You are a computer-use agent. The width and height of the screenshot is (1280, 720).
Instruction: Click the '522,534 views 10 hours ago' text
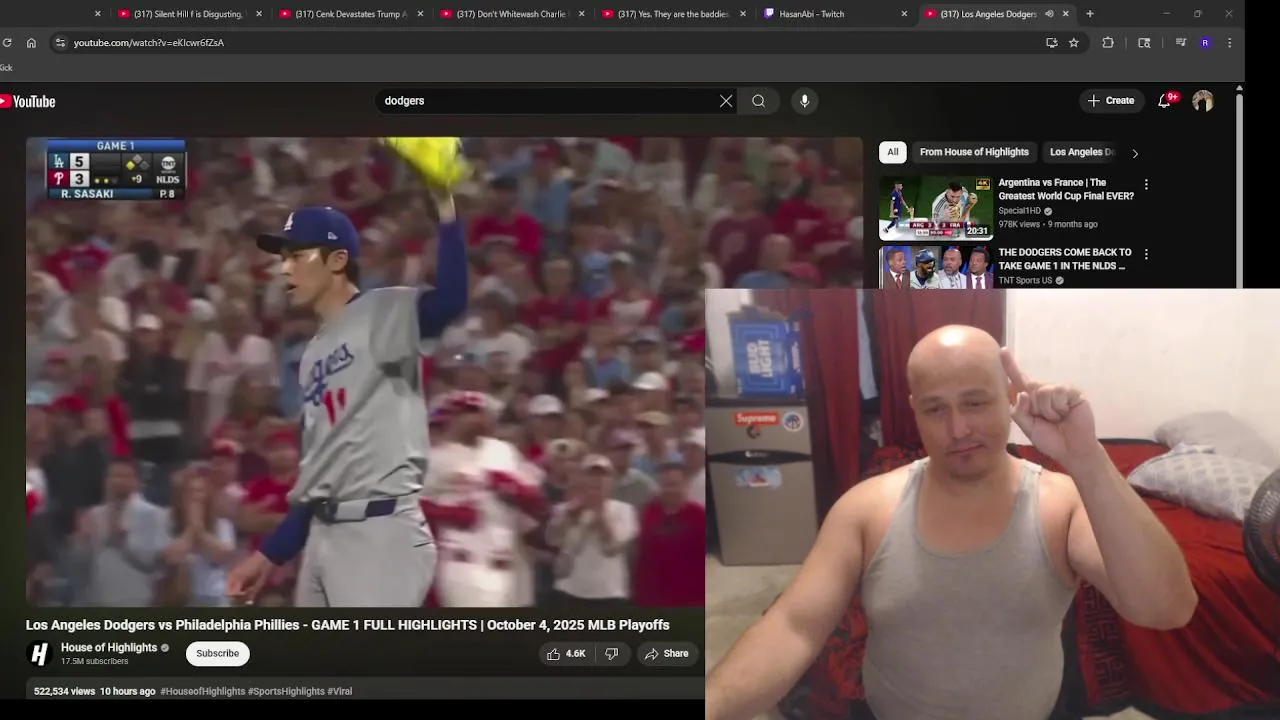click(94, 691)
